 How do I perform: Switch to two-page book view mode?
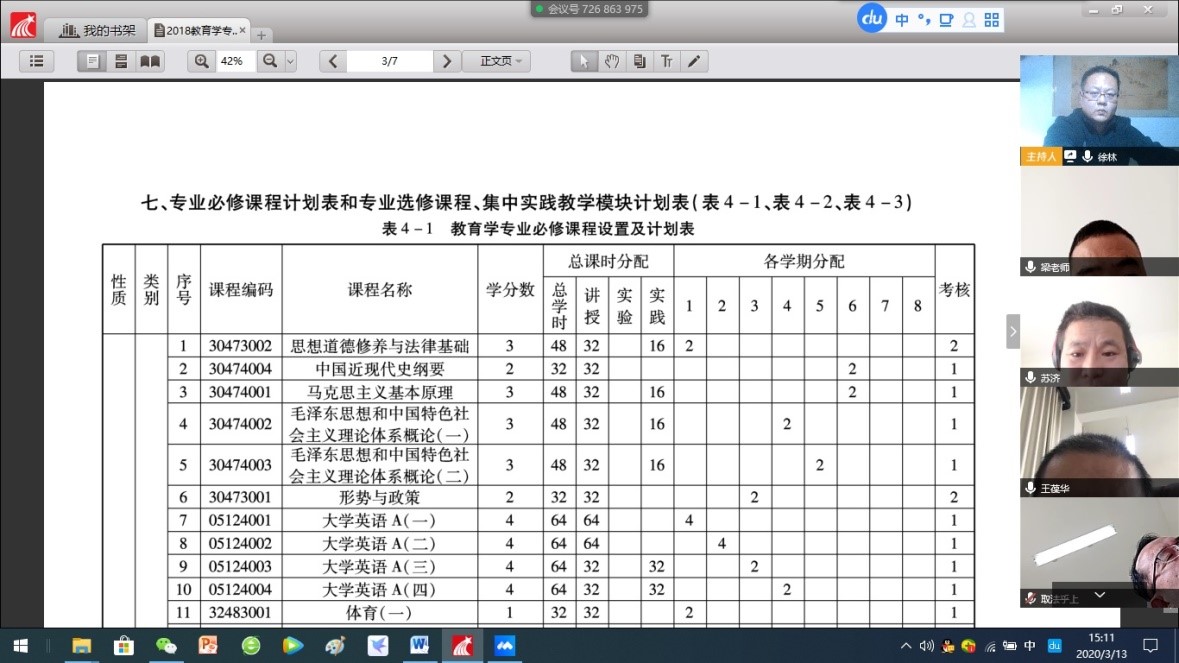coord(150,61)
